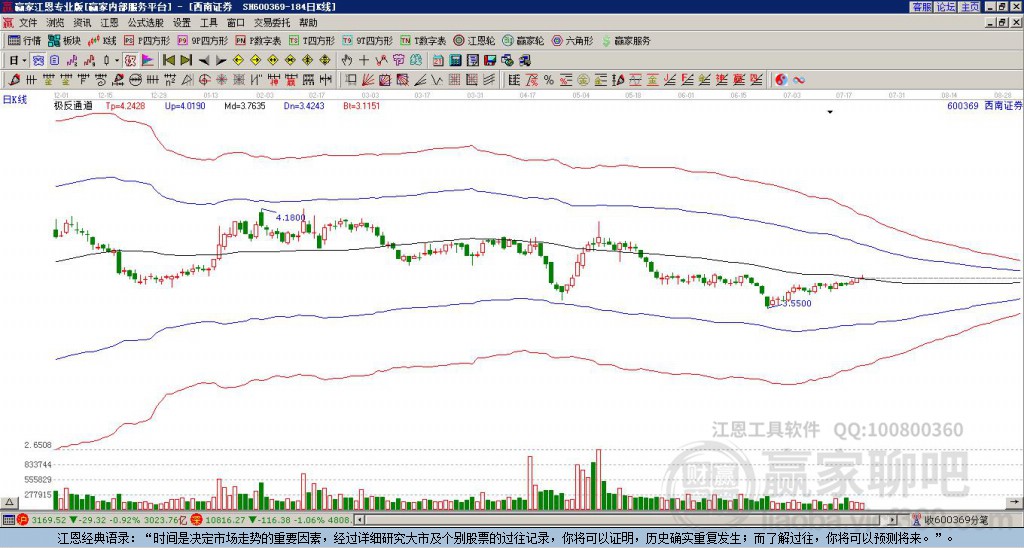Toggle the colorful flag indicator button

[x=148, y=61]
